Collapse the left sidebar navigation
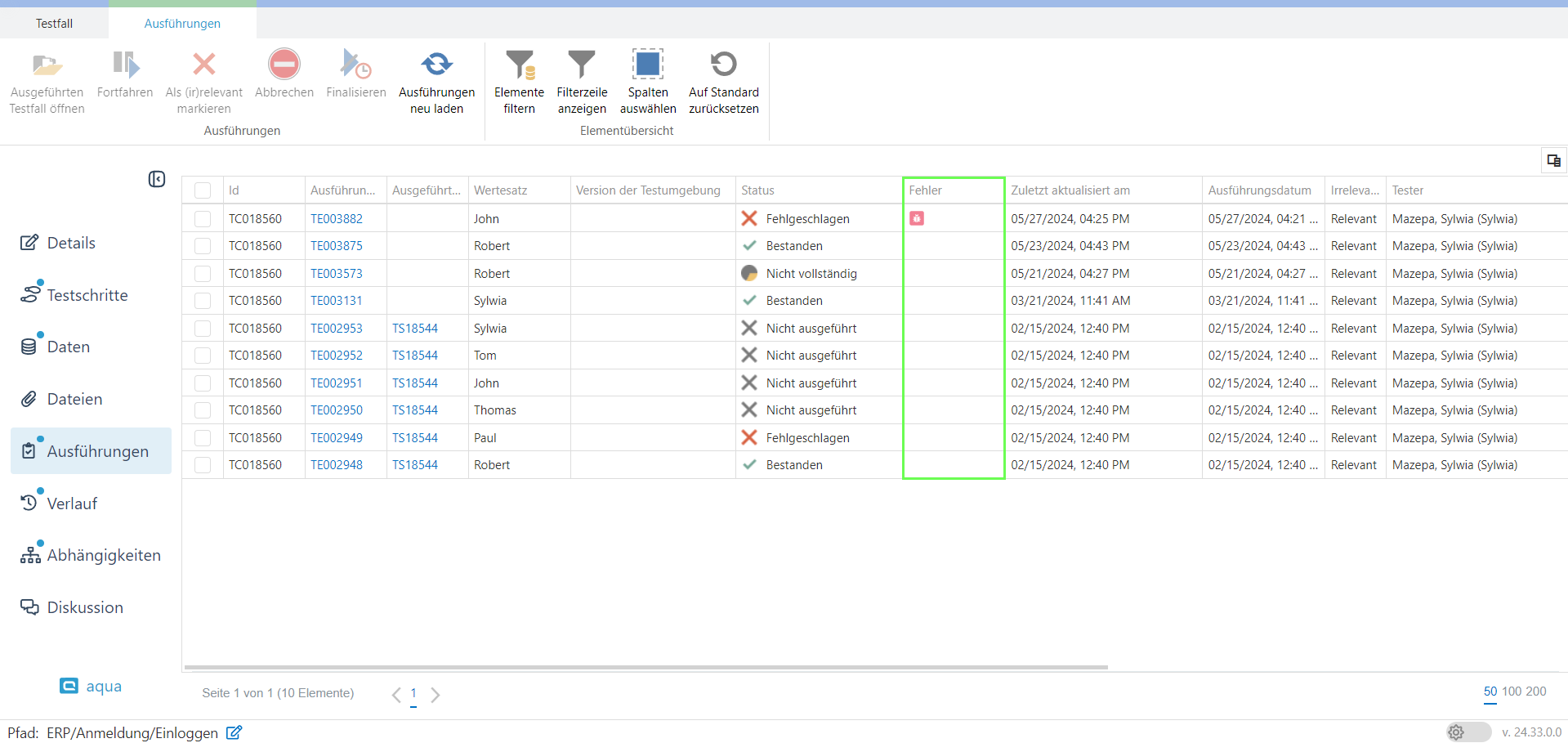1568x743 pixels. coord(157,179)
